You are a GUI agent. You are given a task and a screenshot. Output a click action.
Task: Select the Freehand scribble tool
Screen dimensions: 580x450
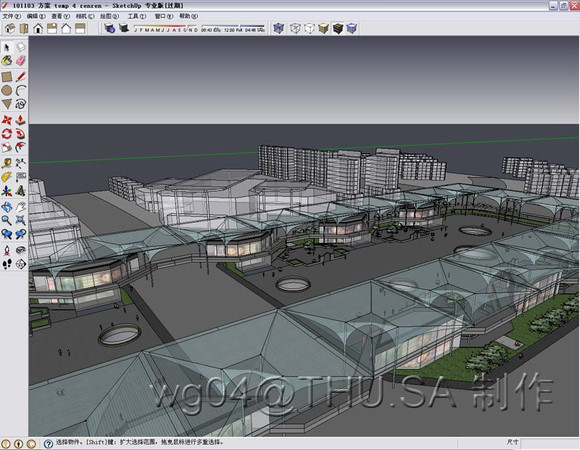coord(21,104)
